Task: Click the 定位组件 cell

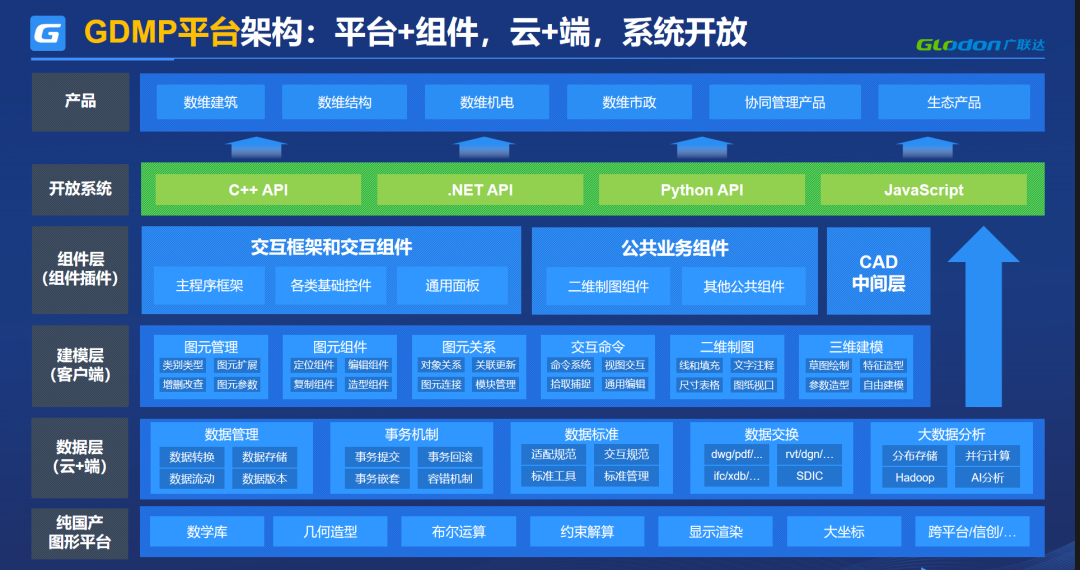Action: pyautogui.click(x=313, y=365)
